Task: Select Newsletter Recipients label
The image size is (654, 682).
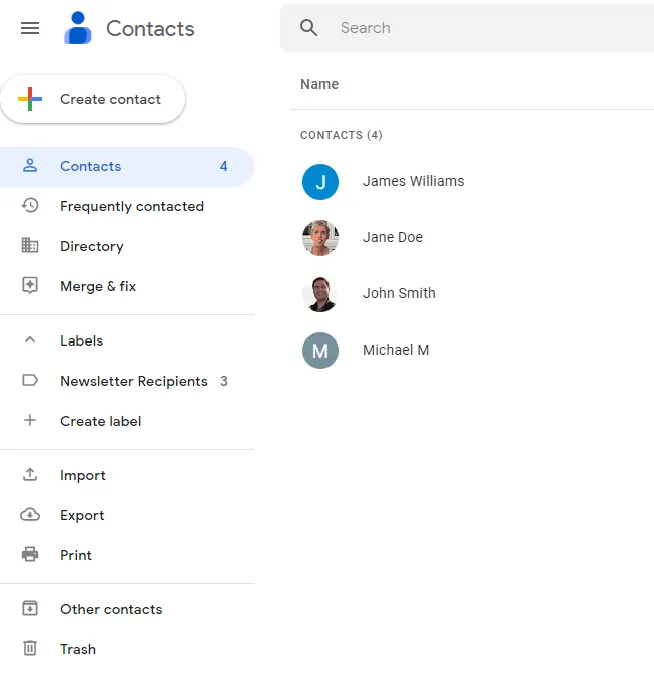Action: click(127, 381)
